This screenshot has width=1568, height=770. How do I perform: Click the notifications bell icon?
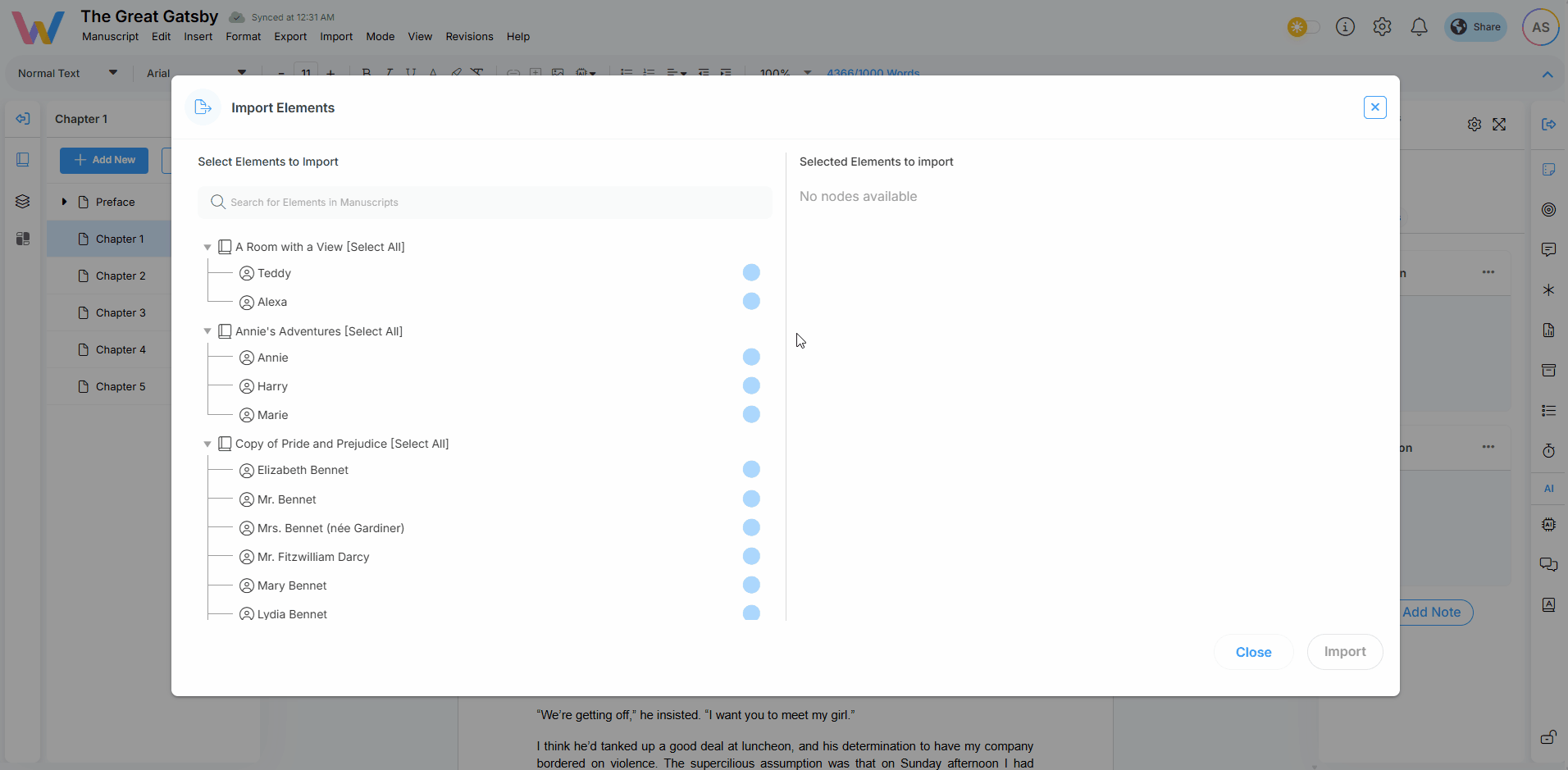coord(1419,27)
